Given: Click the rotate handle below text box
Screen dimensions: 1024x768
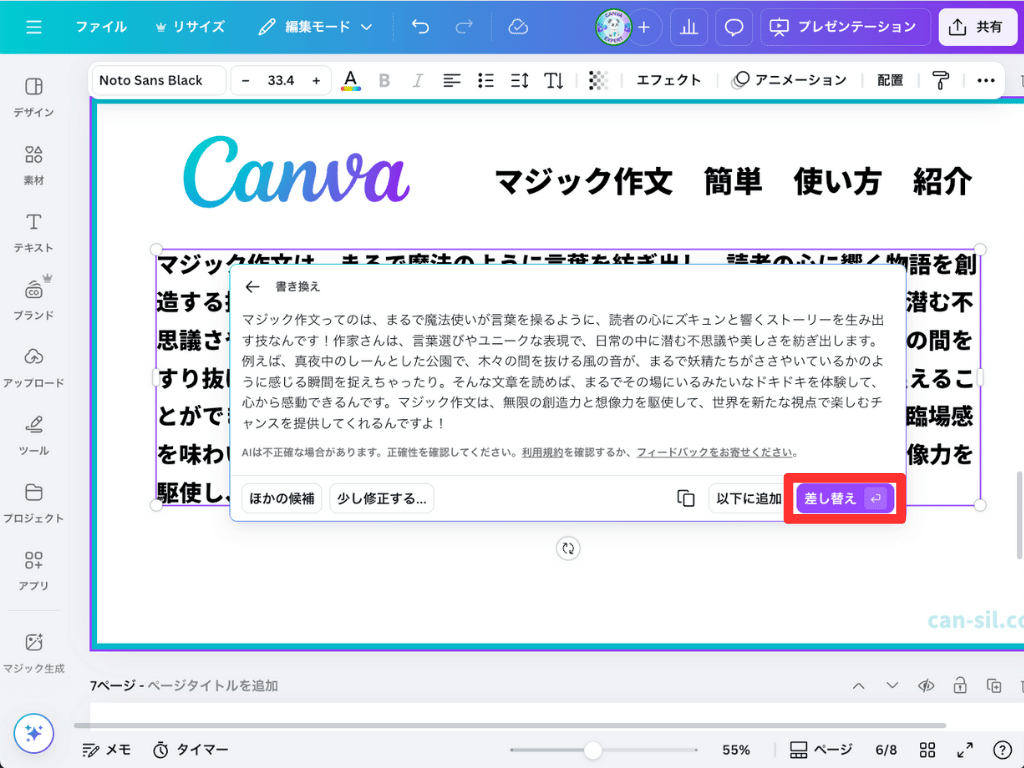Looking at the screenshot, I should click(568, 549).
